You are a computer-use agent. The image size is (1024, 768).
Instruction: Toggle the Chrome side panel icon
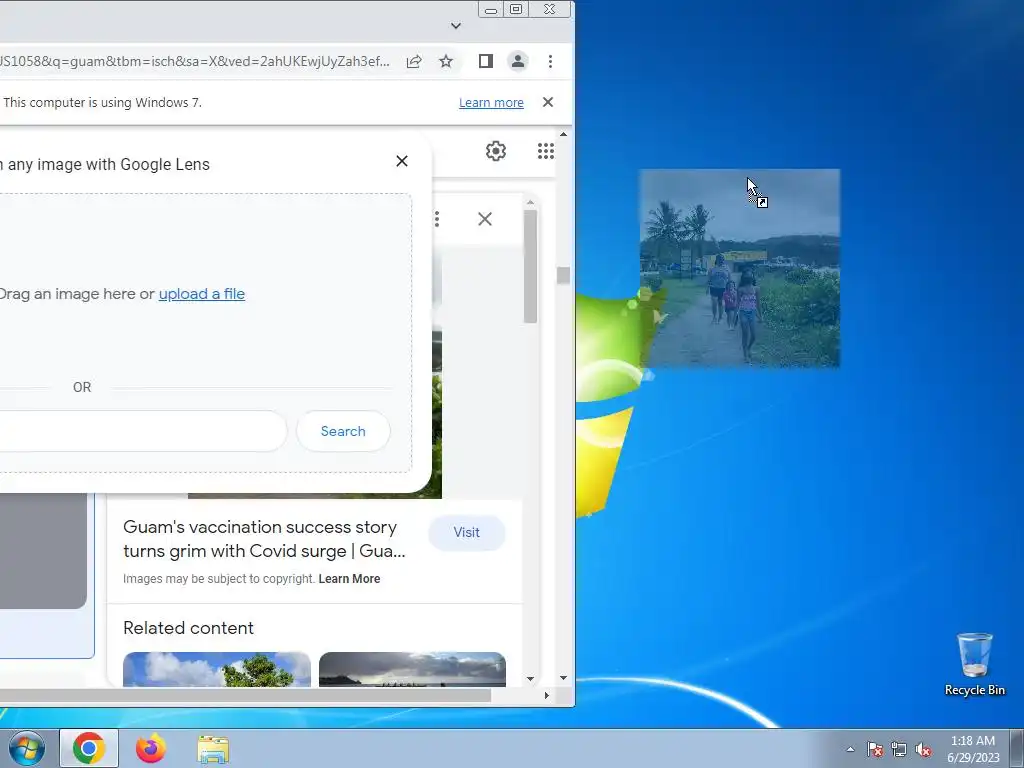click(485, 61)
